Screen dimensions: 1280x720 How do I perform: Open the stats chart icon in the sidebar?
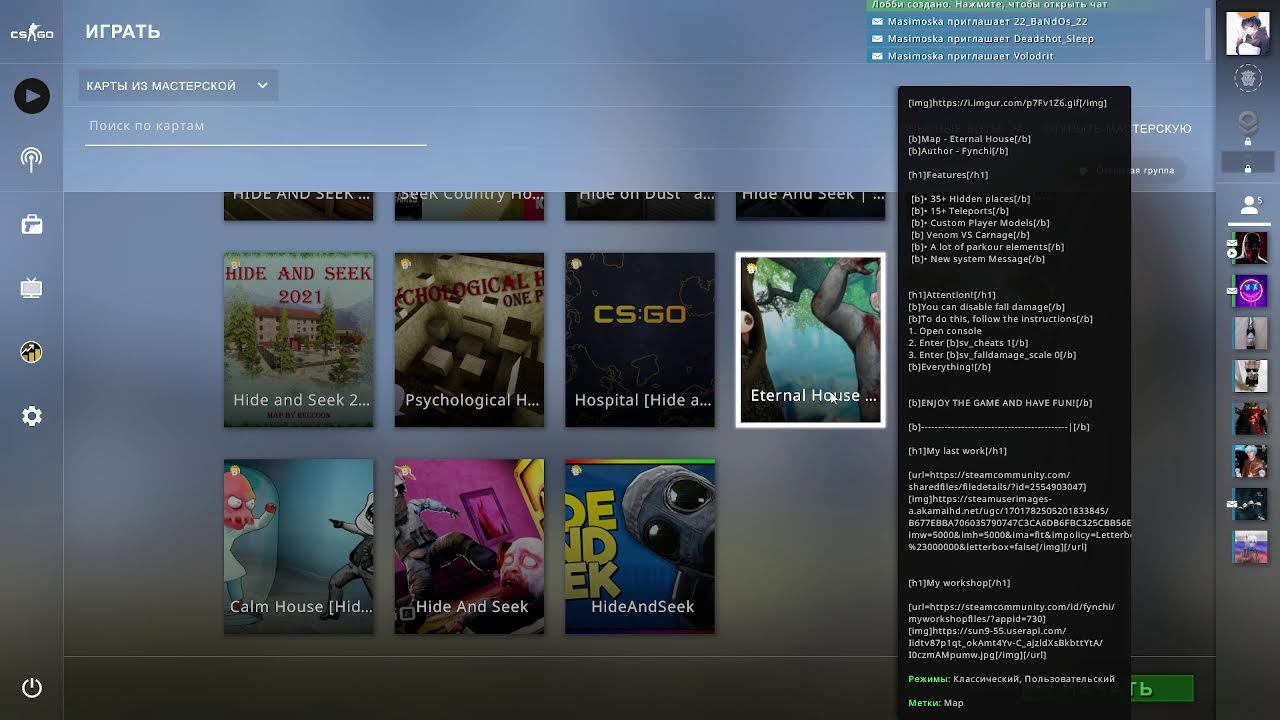[x=32, y=352]
